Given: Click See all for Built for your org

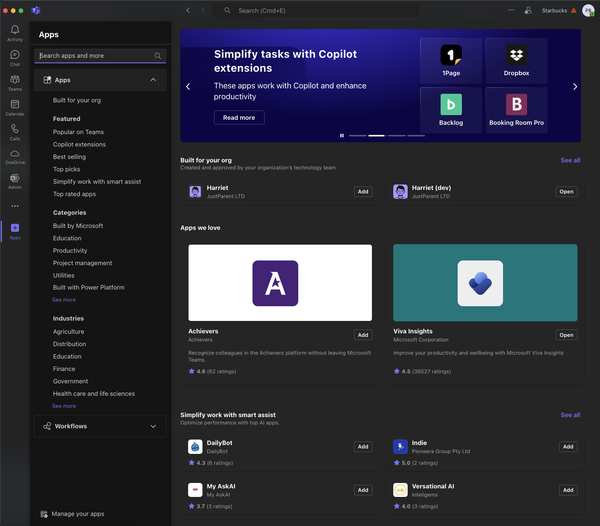Looking at the screenshot, I should (x=570, y=160).
